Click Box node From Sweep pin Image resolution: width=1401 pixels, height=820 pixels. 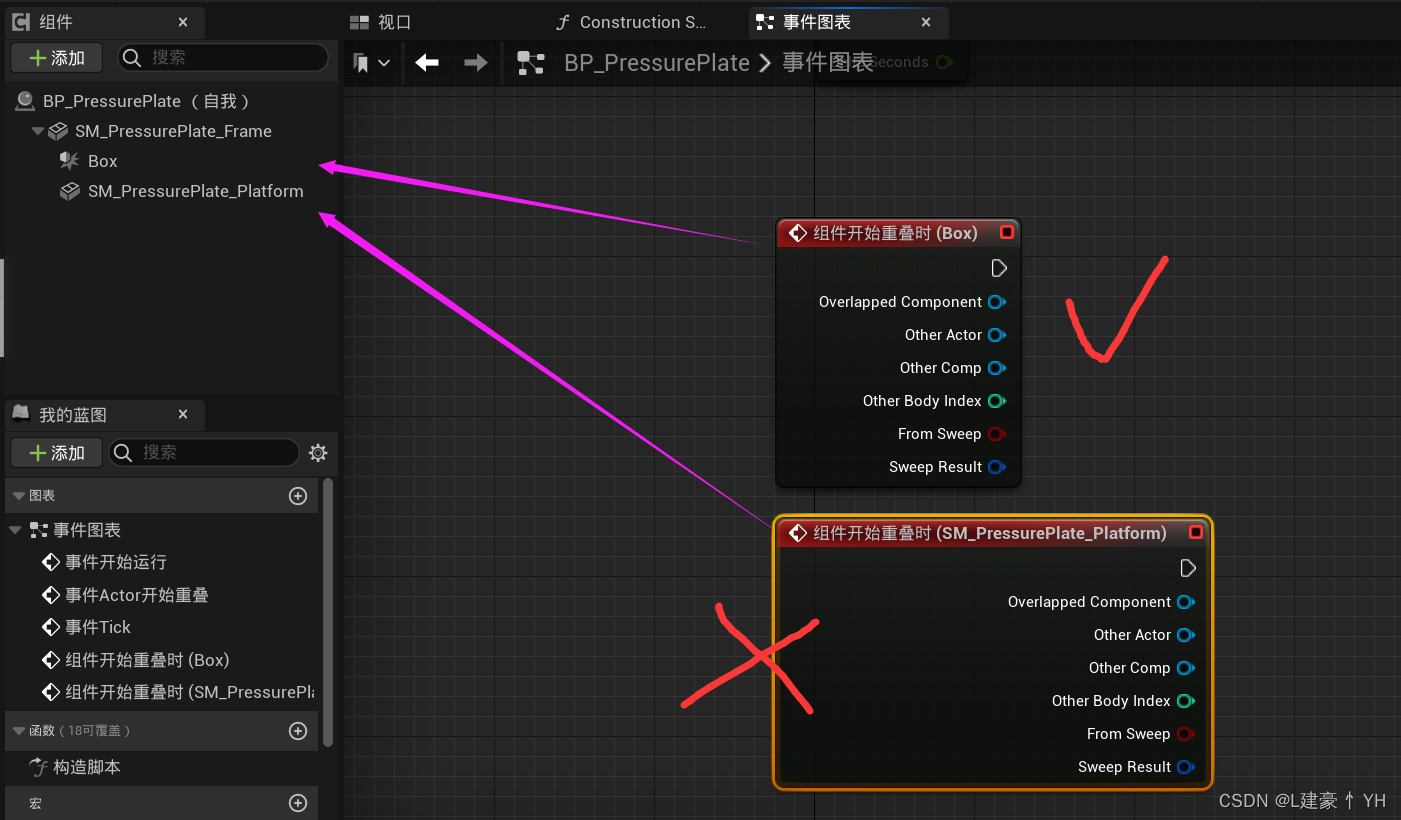[997, 434]
